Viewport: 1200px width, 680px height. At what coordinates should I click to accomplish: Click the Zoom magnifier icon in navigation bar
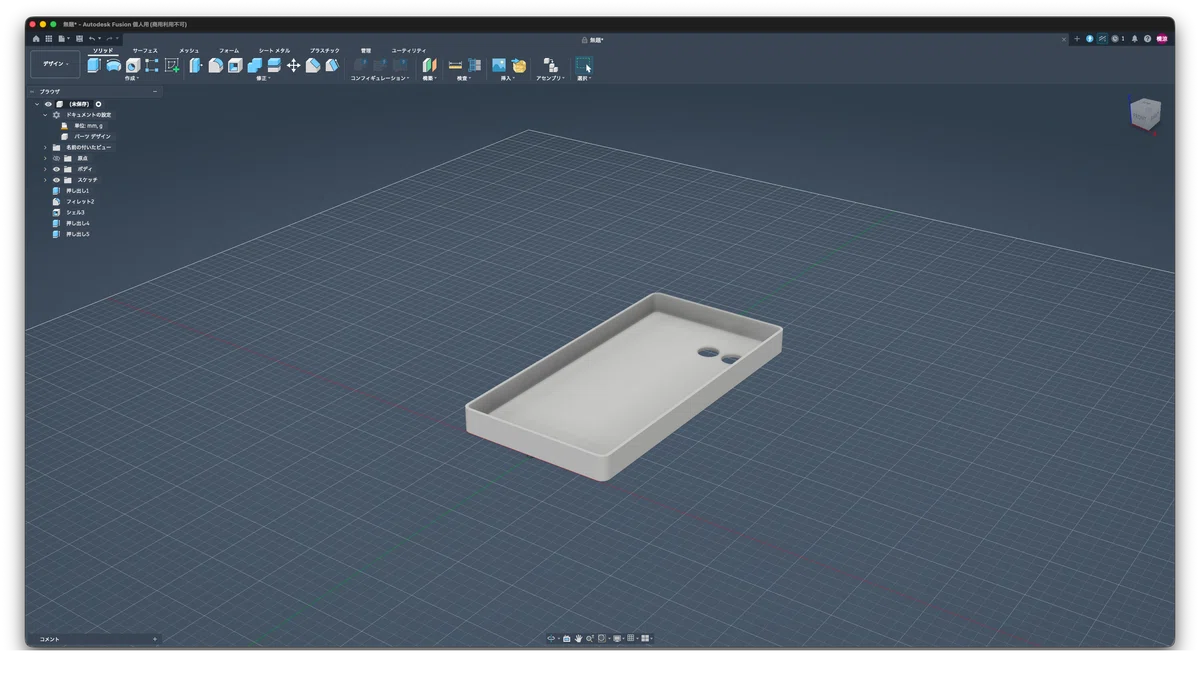click(590, 638)
